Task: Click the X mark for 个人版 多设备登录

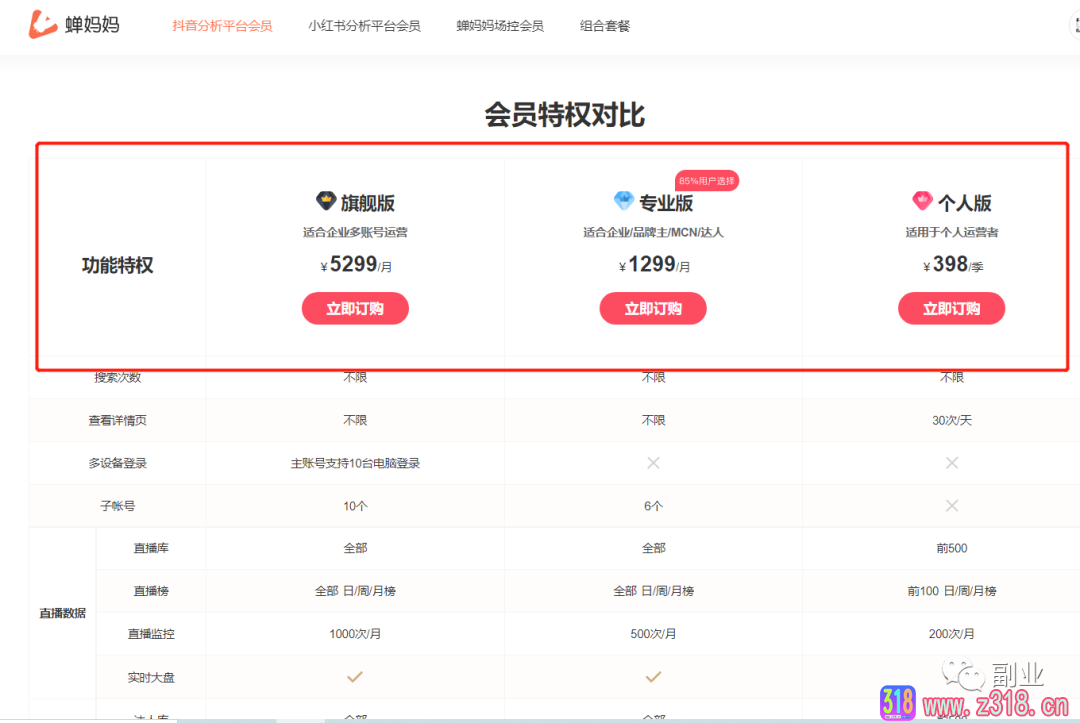Action: 951,463
